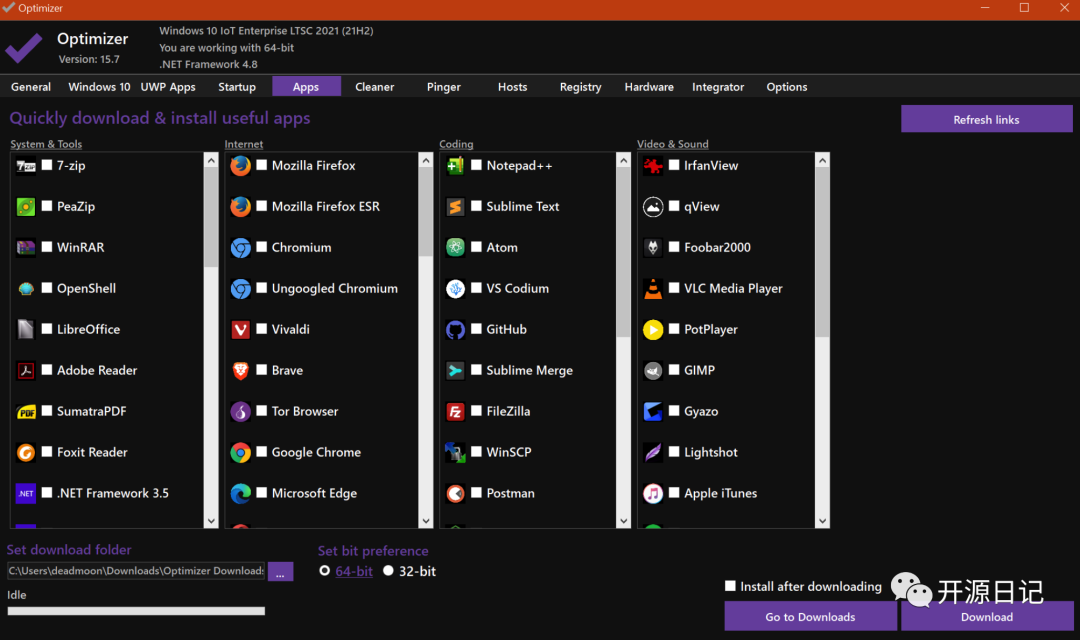Image resolution: width=1080 pixels, height=640 pixels.
Task: Click the Download button
Action: click(987, 617)
